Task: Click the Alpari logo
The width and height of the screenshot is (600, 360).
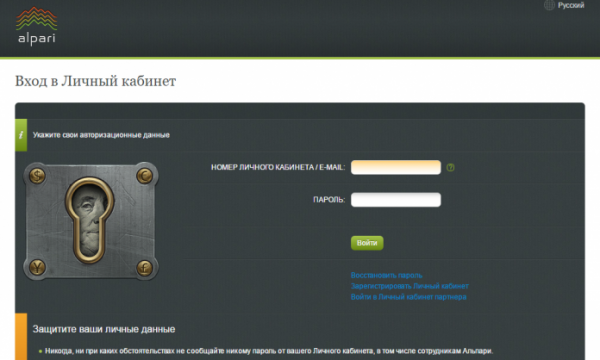Action: click(37, 26)
